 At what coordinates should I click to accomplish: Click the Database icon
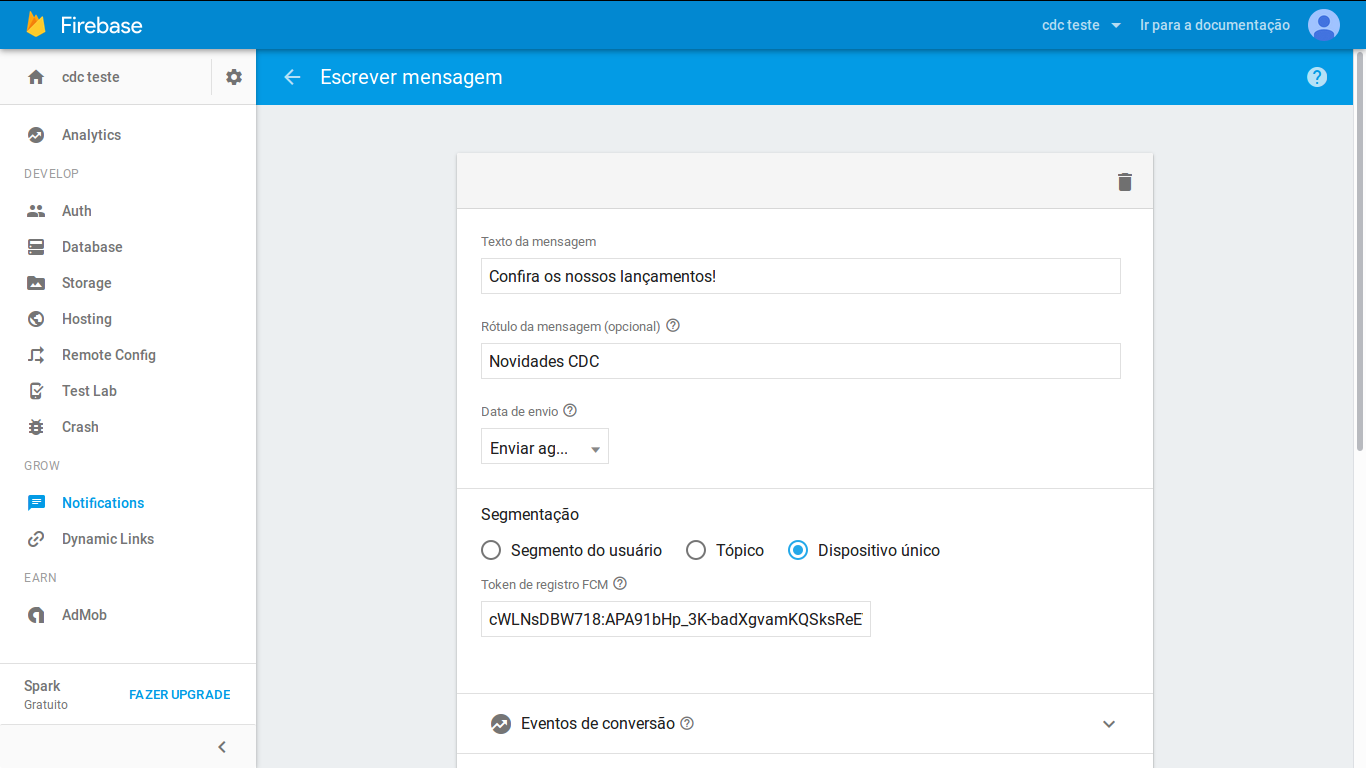tap(36, 247)
